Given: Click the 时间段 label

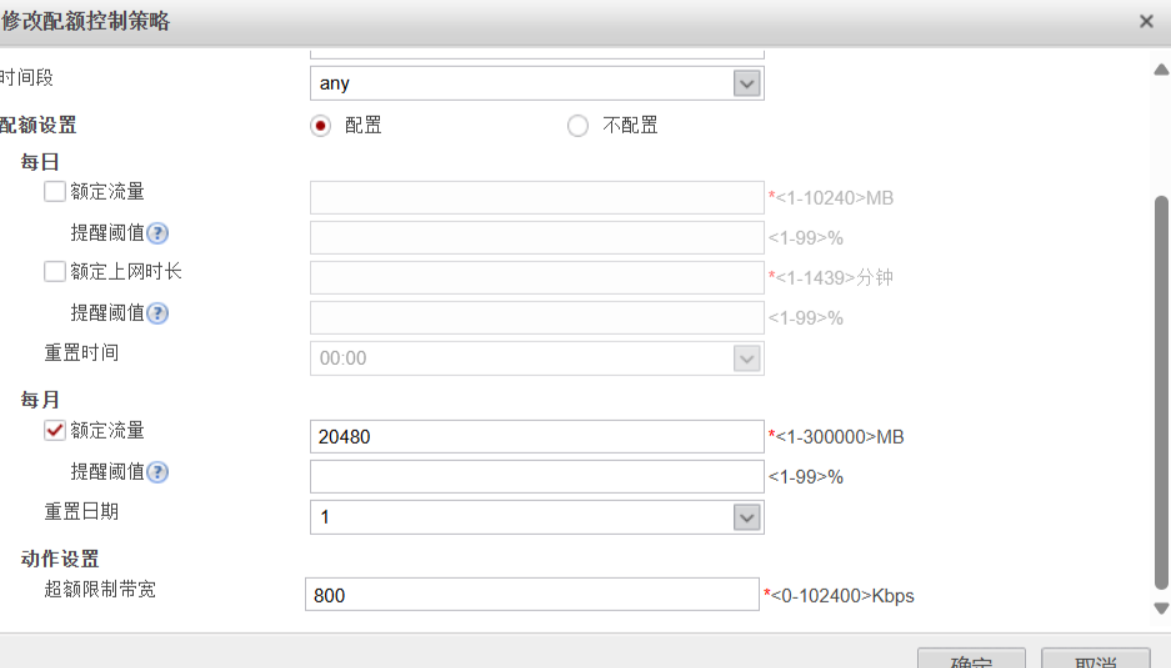Looking at the screenshot, I should coord(27,77).
